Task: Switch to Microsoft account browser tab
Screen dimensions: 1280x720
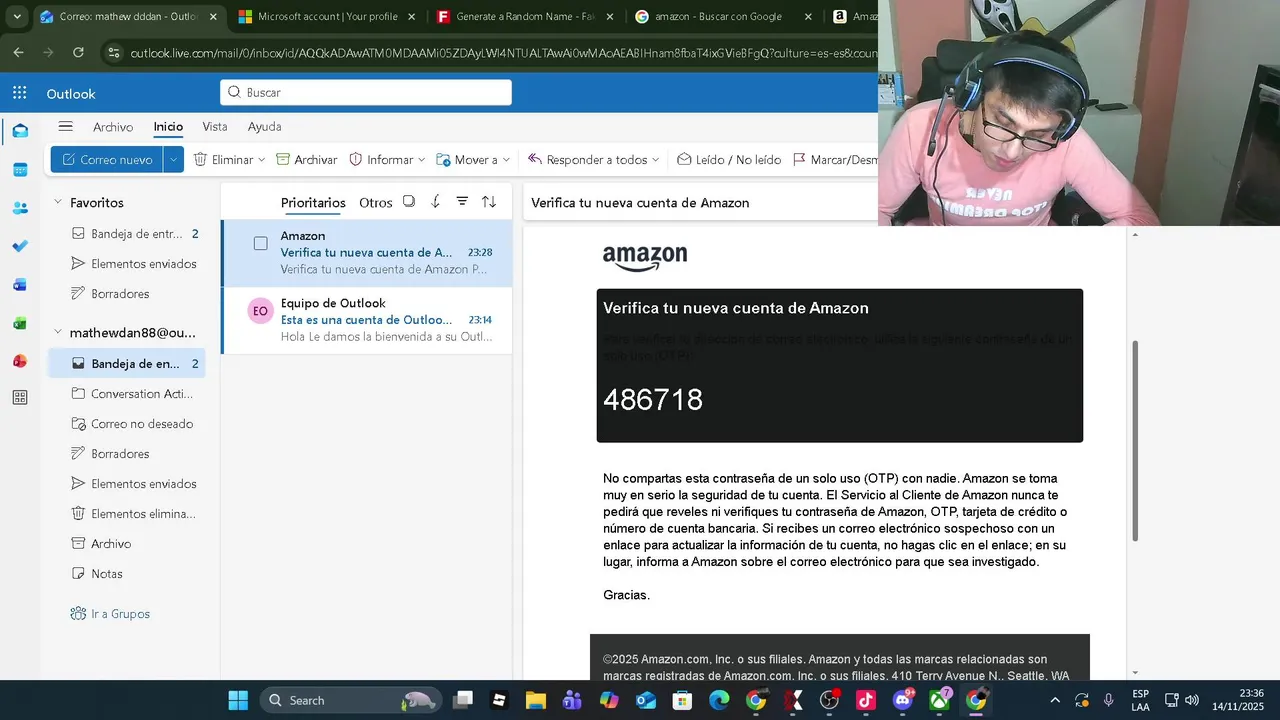Action: coord(327,17)
